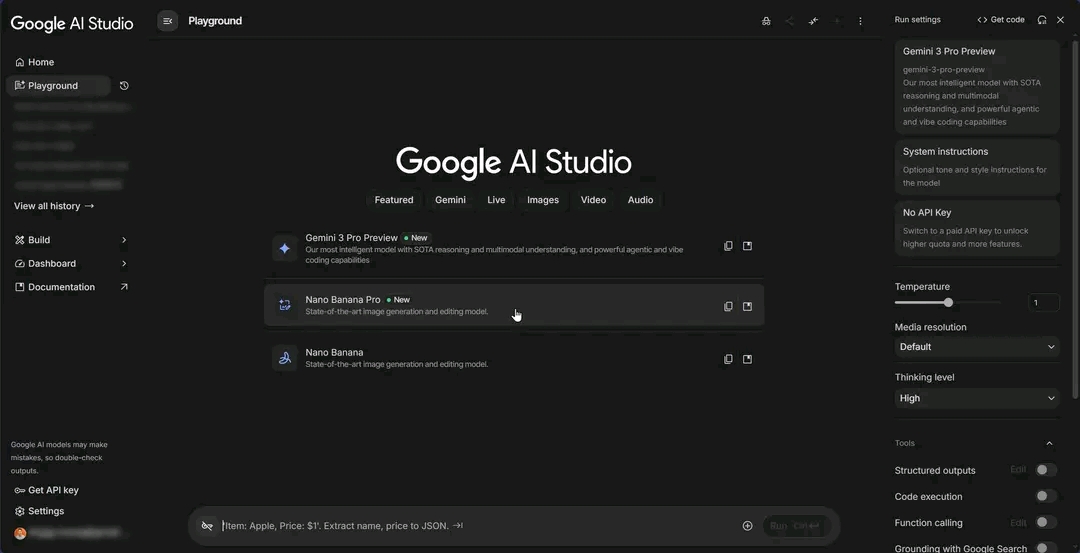Click the compare mode arrows icon
Viewport: 1080px width, 553px height.
[x=813, y=21]
